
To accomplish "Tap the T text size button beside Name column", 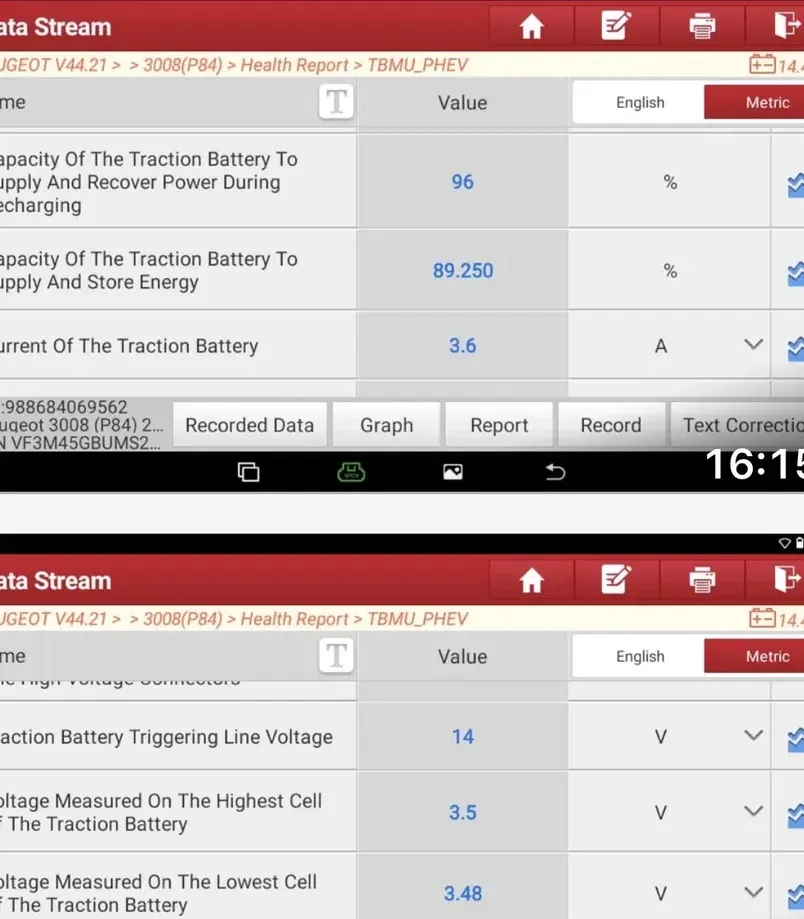I will (336, 101).
